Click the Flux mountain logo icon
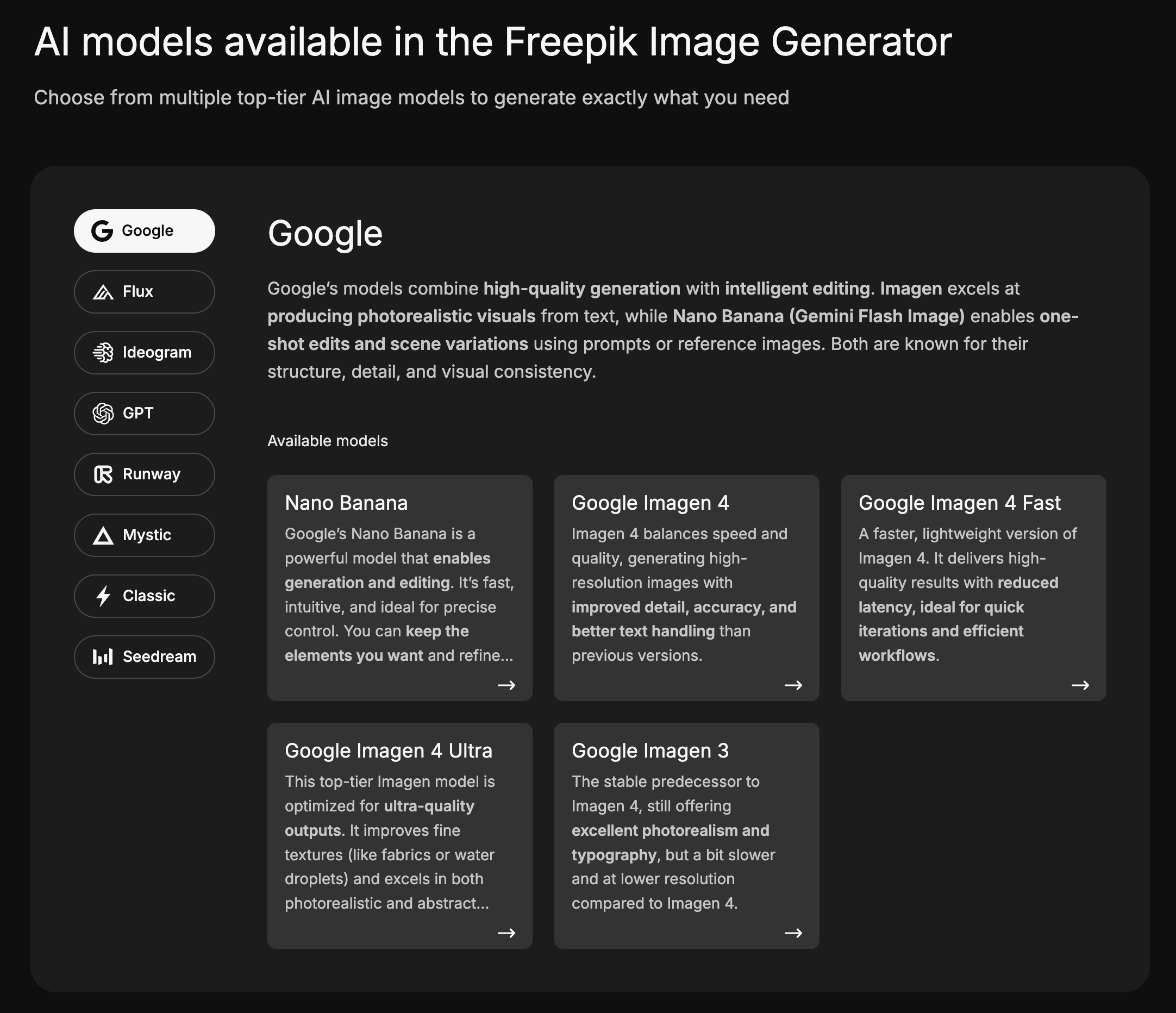The height and width of the screenshot is (1013, 1176). tap(103, 292)
